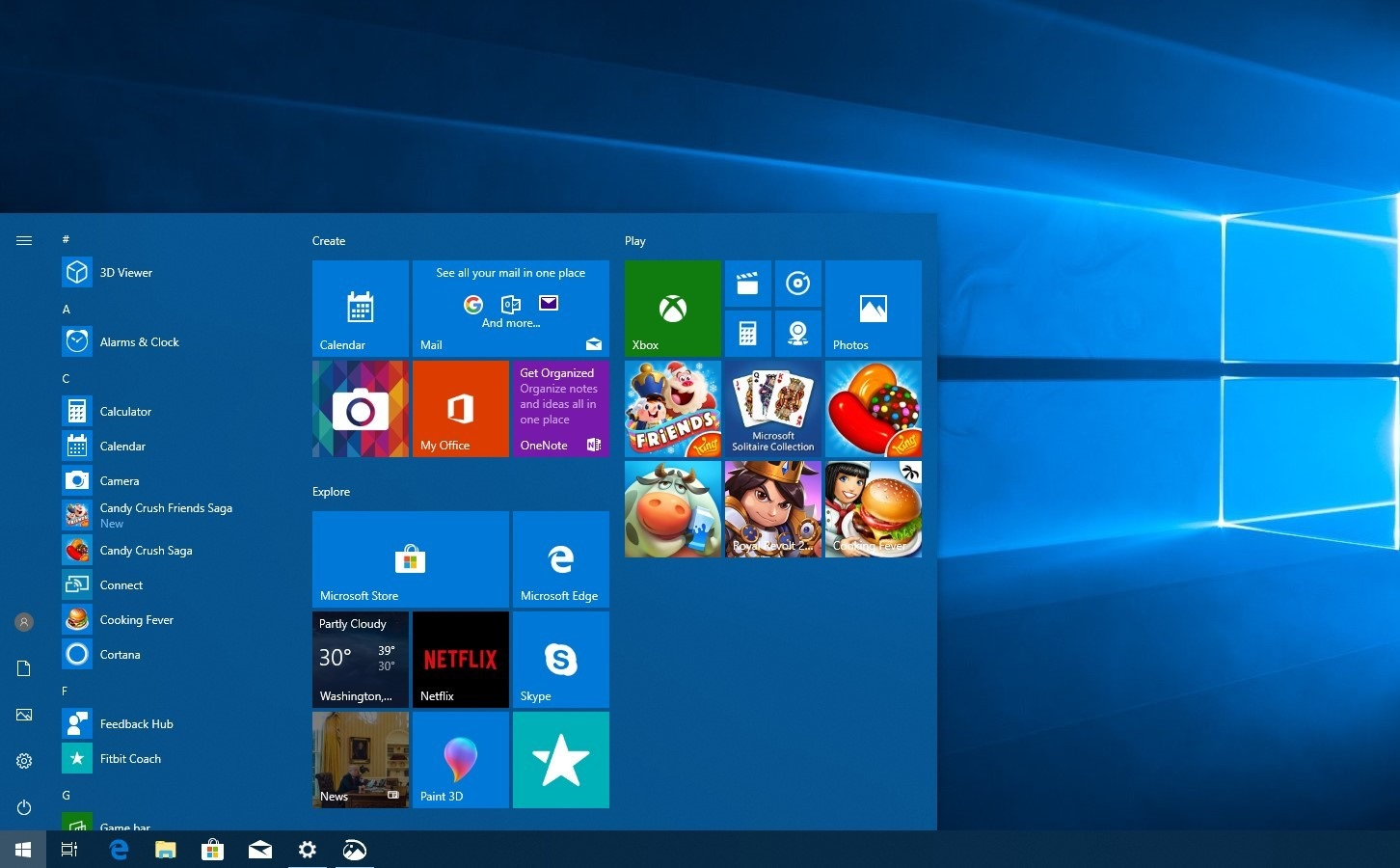
Task: Open Edge from the taskbar
Action: click(x=119, y=850)
